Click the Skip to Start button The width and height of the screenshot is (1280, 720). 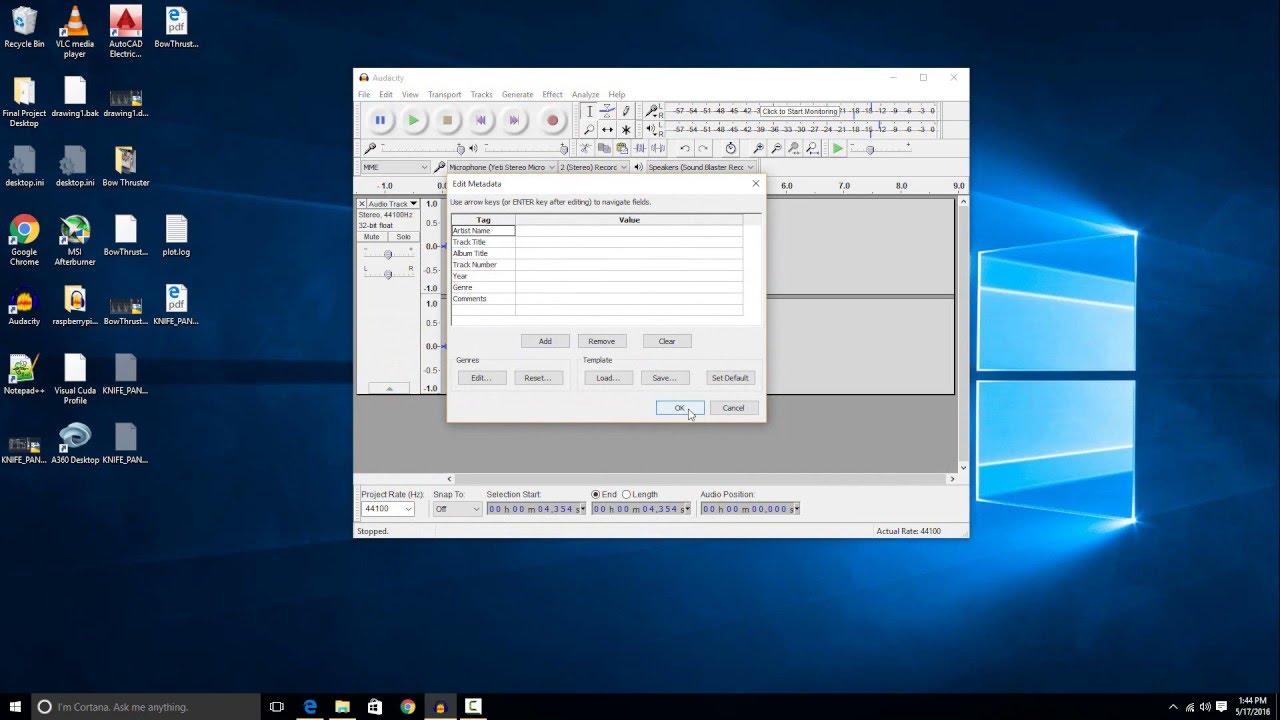pyautogui.click(x=481, y=120)
